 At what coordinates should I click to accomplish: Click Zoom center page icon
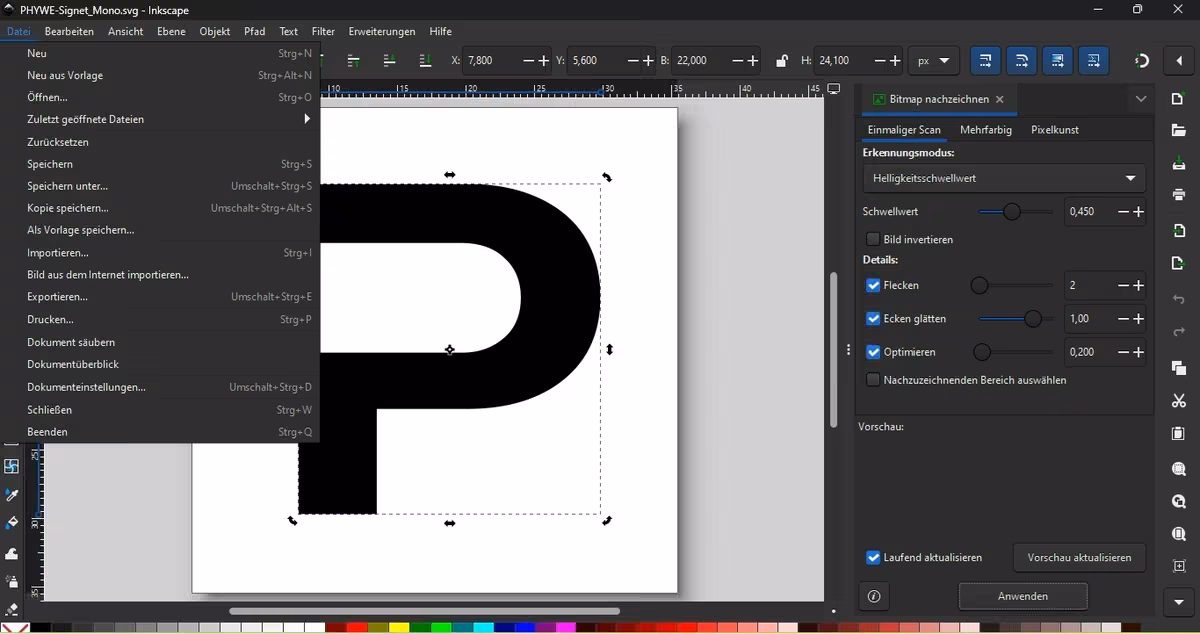click(1179, 566)
